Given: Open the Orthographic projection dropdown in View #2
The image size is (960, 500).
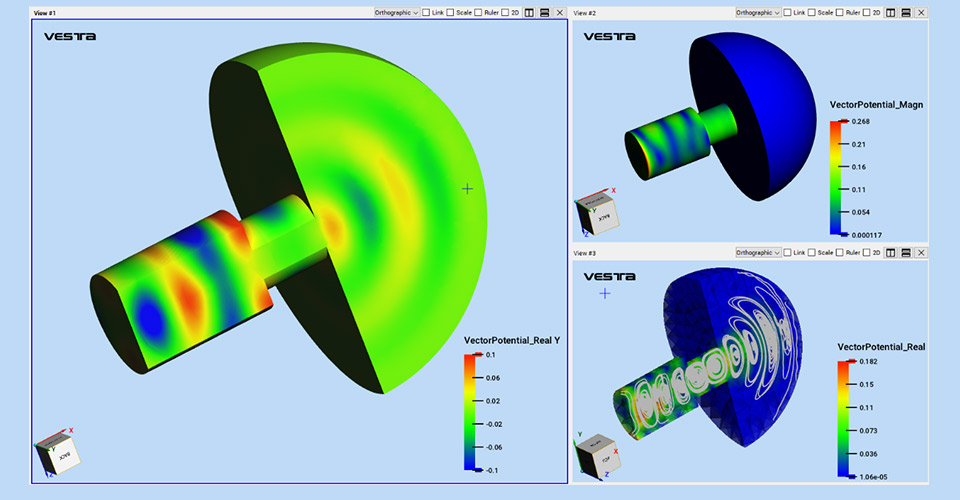Looking at the screenshot, I should [x=756, y=13].
